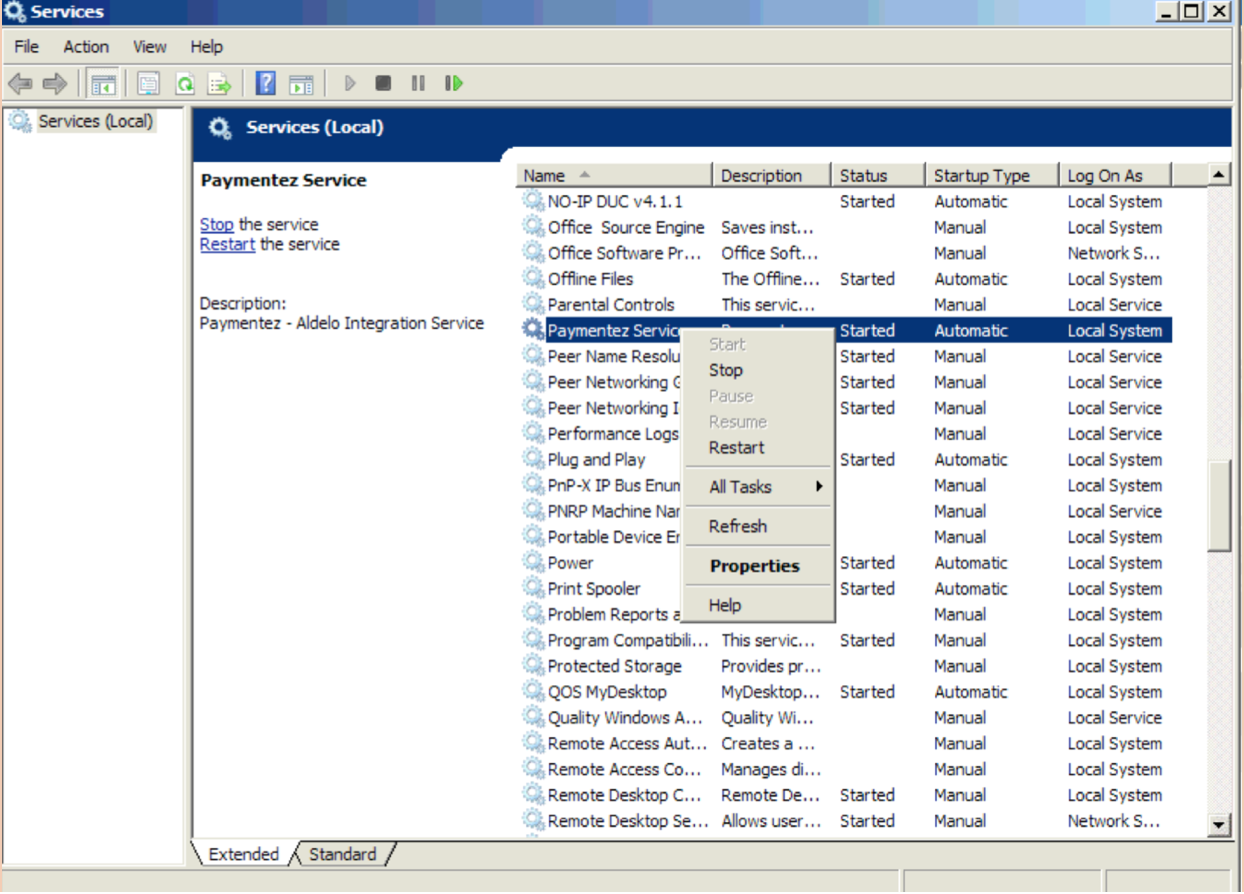Click the Back arrow in the toolbar
This screenshot has width=1244, height=894.
tap(20, 84)
